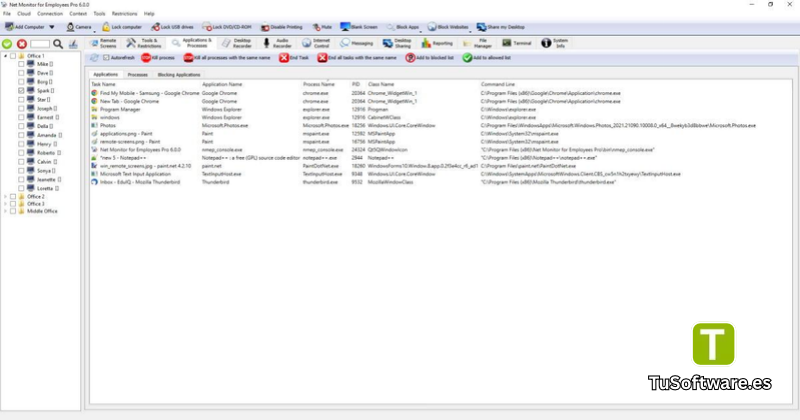Check the Loretta computer checkbox
Screen dimensions: 800x420
tap(21, 188)
